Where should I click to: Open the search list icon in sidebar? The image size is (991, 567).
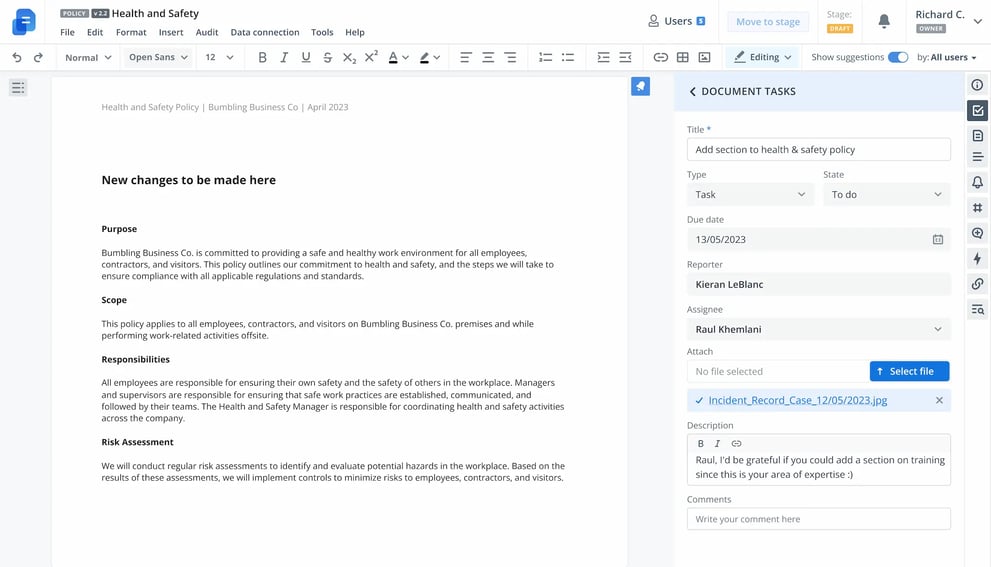click(x=978, y=309)
